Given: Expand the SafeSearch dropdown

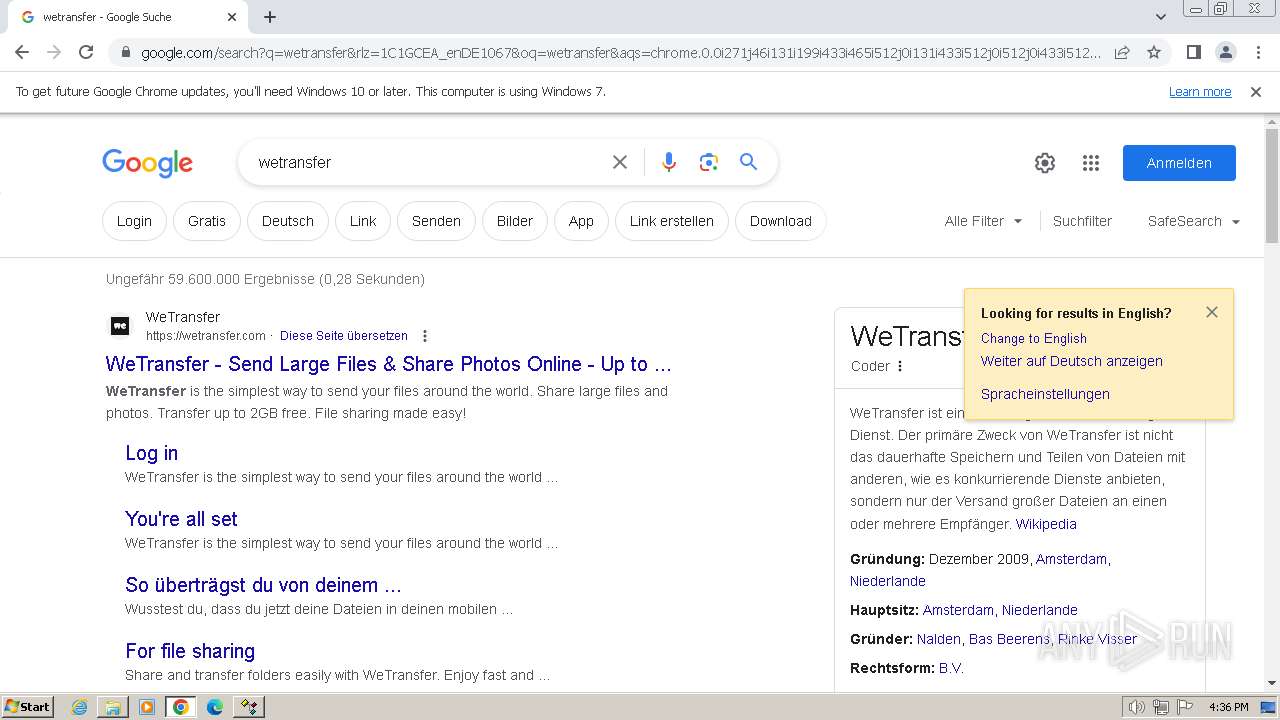Looking at the screenshot, I should pyautogui.click(x=1194, y=221).
